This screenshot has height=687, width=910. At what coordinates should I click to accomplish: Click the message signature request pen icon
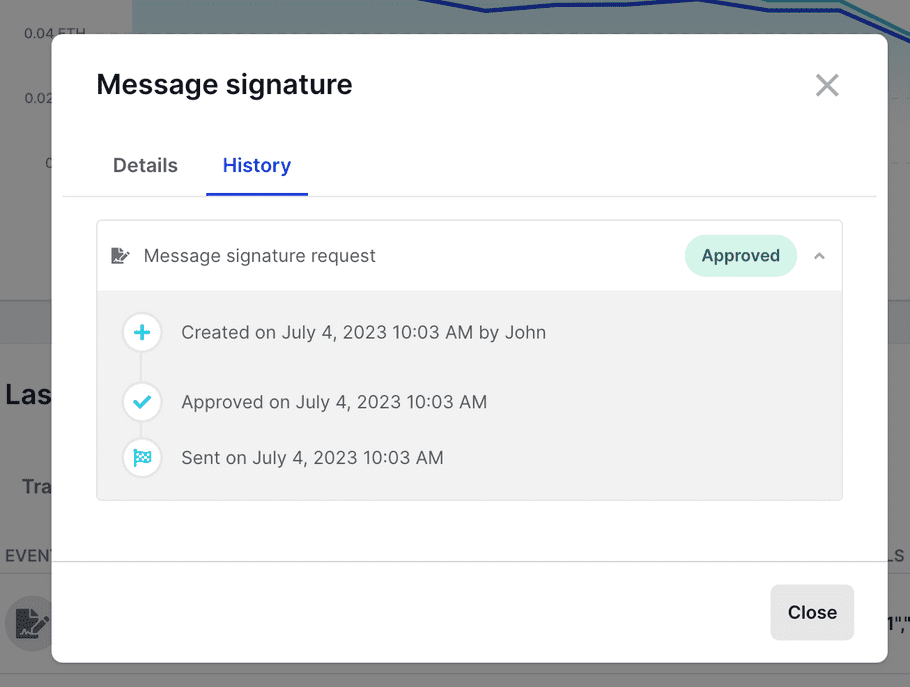pyautogui.click(x=120, y=256)
